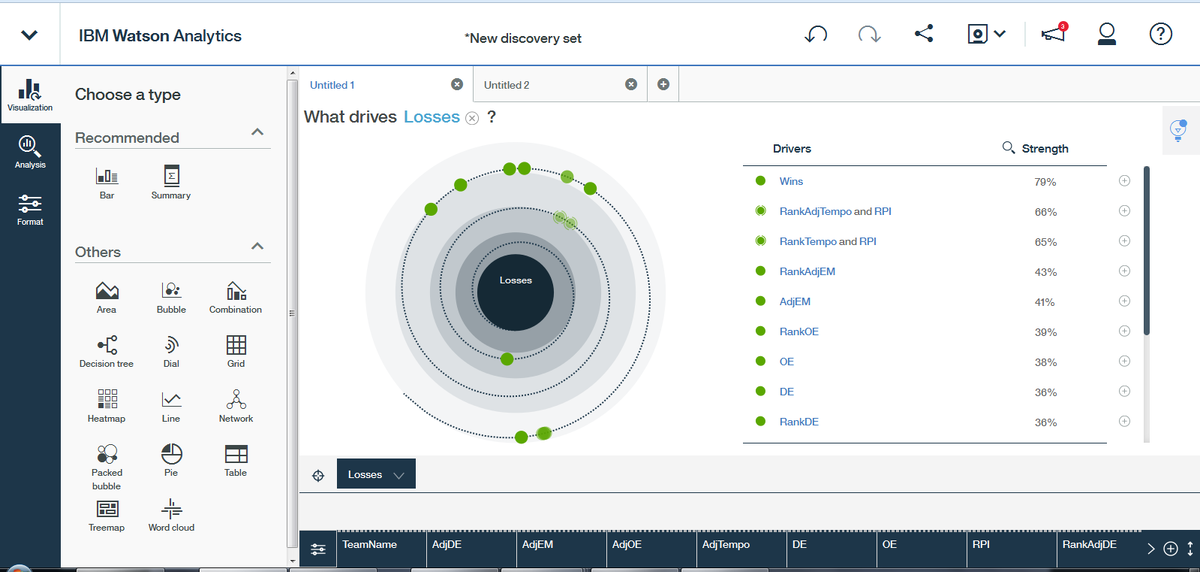Screen dimensions: 1200x572
Task: Open the RankAdjTempo and RPI driver
Action: 834,211
